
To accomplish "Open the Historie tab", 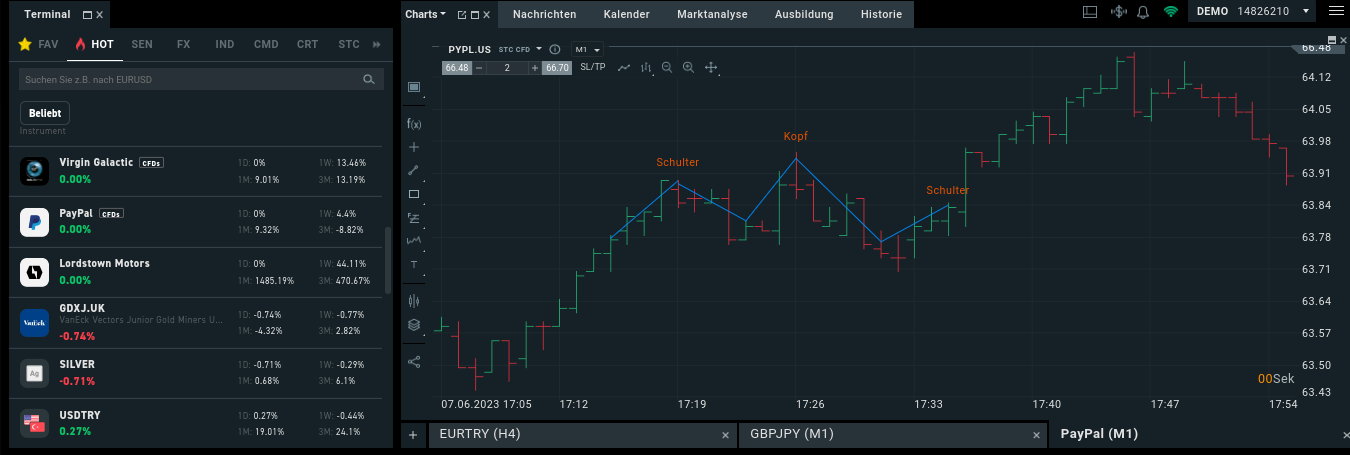I will [x=881, y=14].
